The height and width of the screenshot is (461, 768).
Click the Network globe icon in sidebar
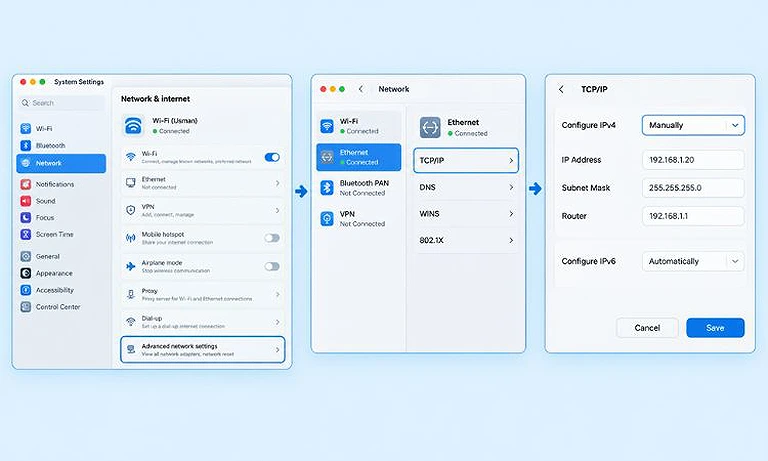tap(25, 163)
